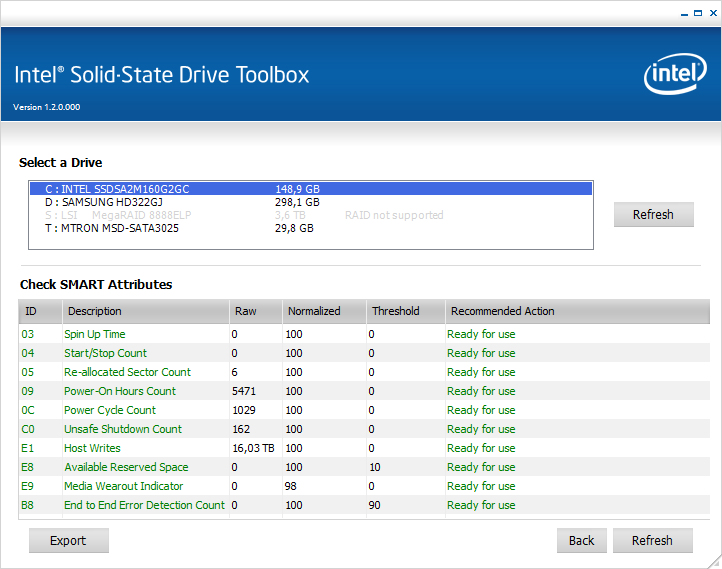Select the Start/Stop Count attribute

[x=364, y=353]
